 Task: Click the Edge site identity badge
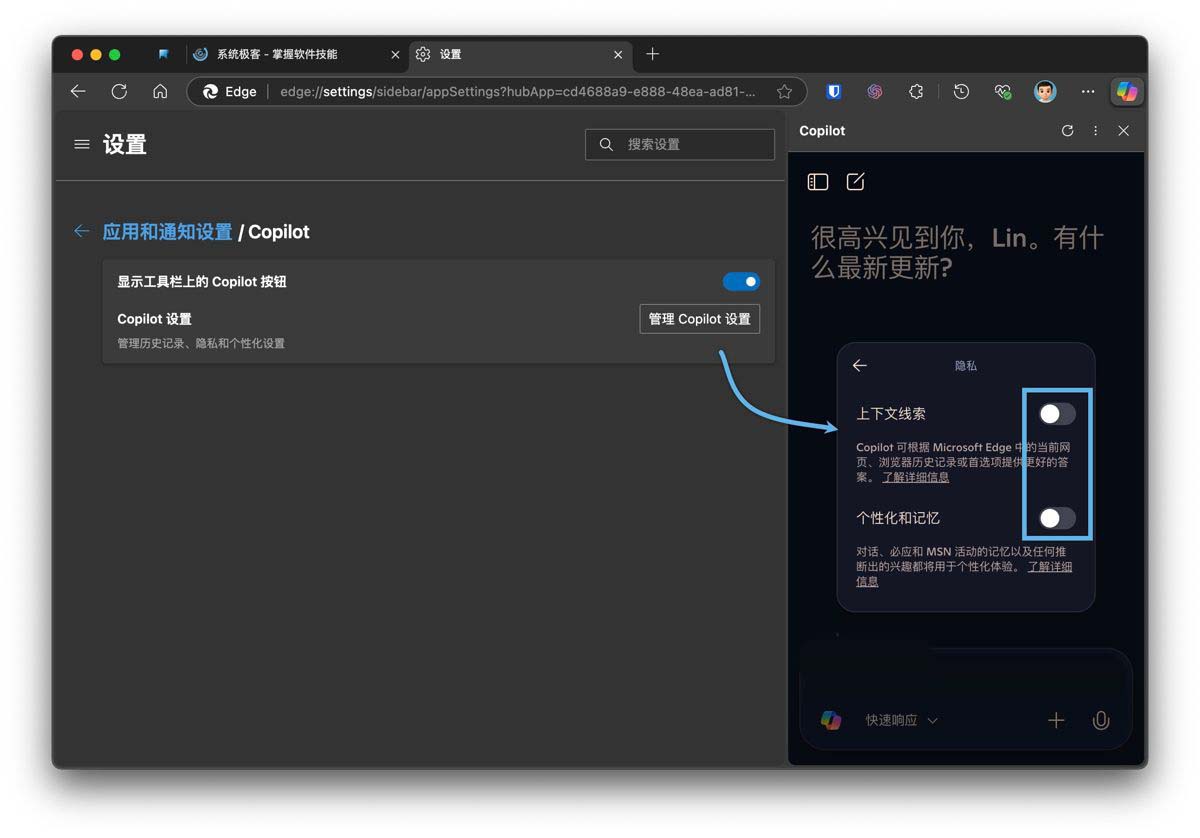pos(230,92)
